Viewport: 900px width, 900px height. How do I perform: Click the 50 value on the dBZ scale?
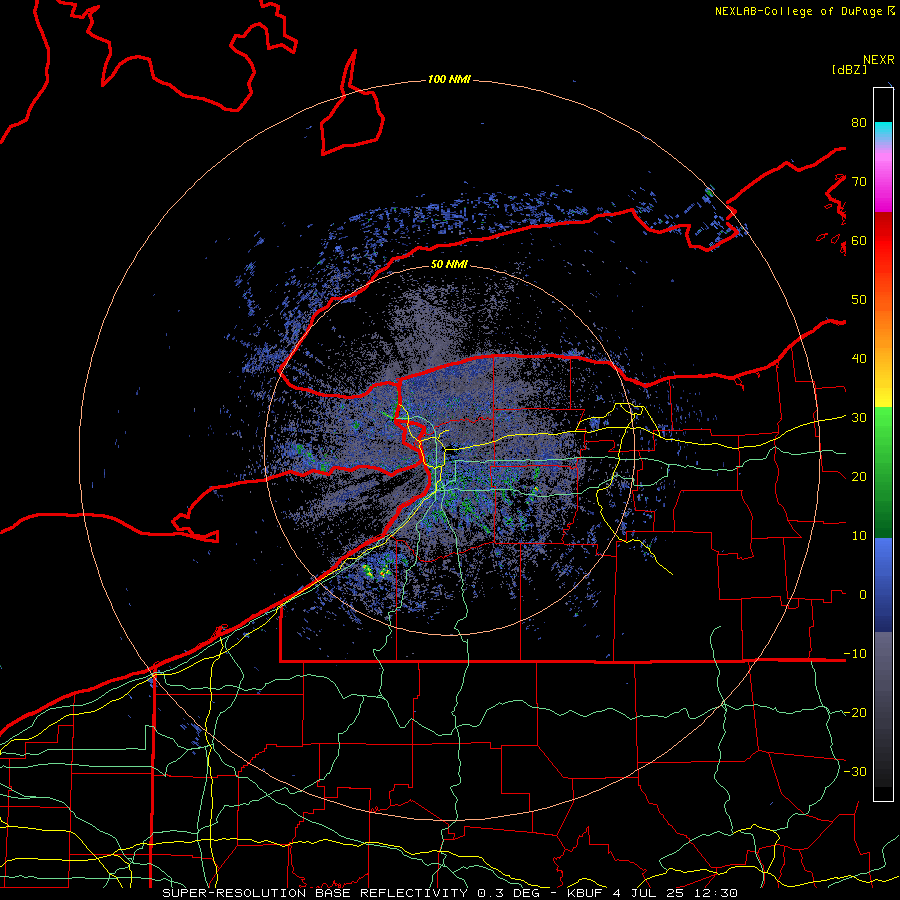click(859, 300)
